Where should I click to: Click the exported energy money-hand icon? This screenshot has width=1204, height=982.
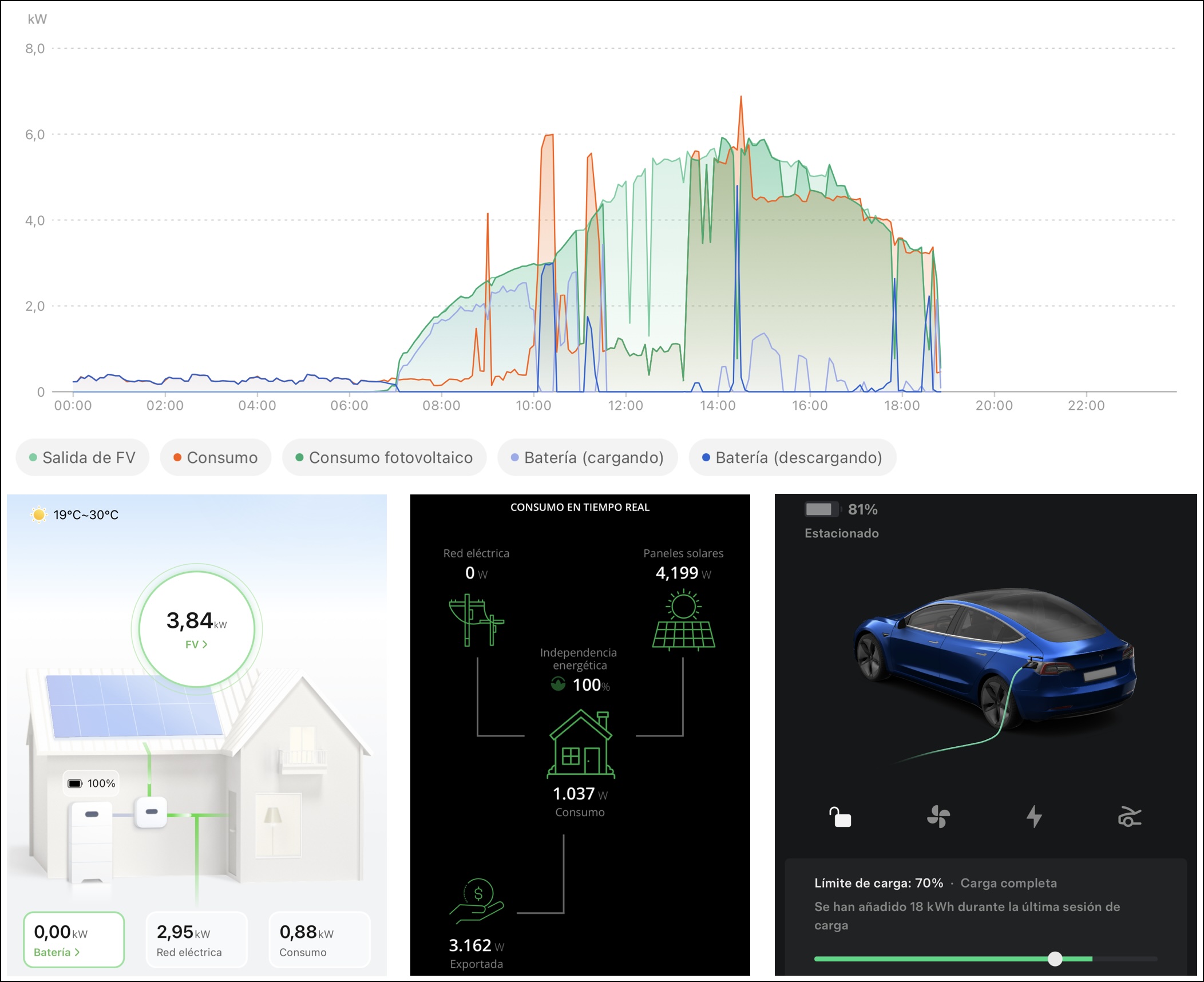[476, 901]
